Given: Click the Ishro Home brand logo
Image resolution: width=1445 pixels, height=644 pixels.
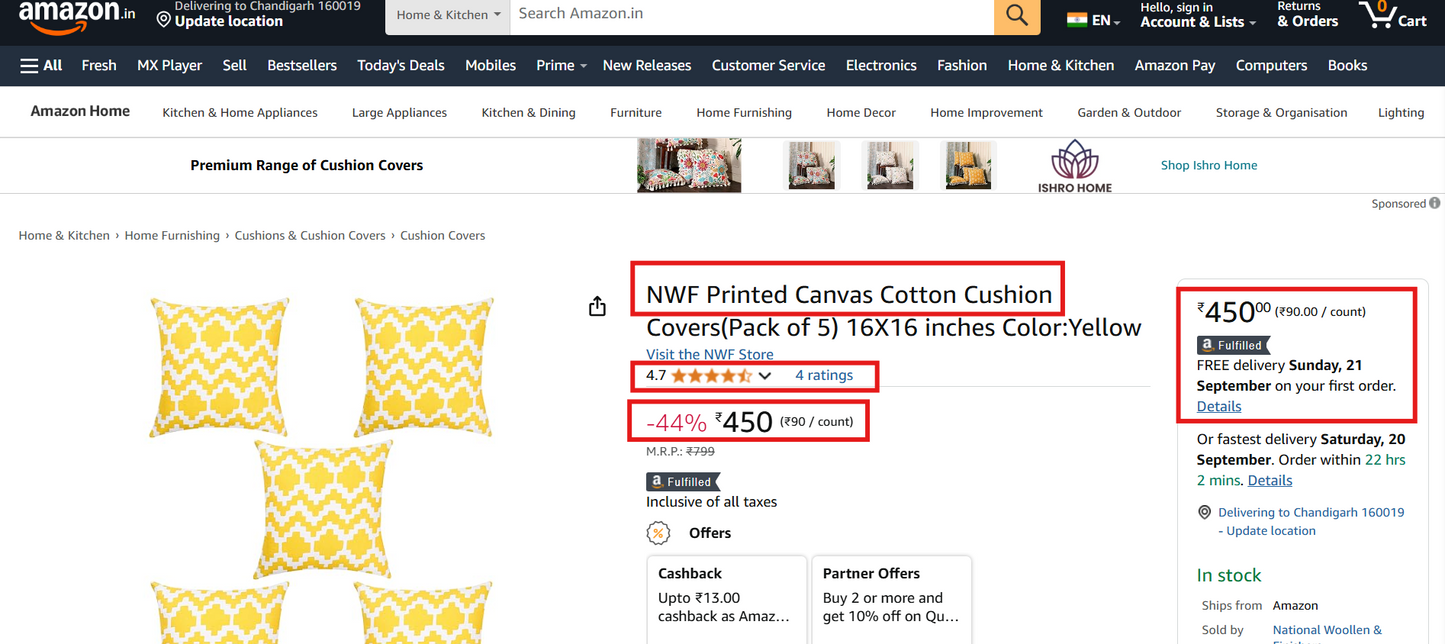Looking at the screenshot, I should (1074, 166).
